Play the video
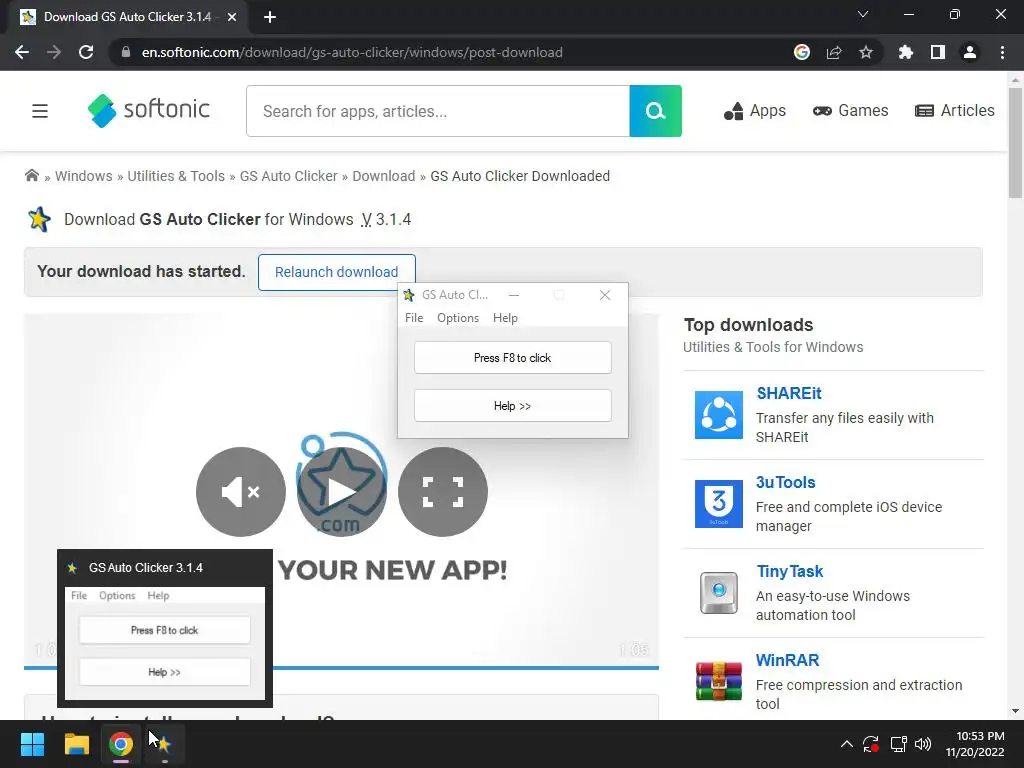The image size is (1024, 768). 342,492
